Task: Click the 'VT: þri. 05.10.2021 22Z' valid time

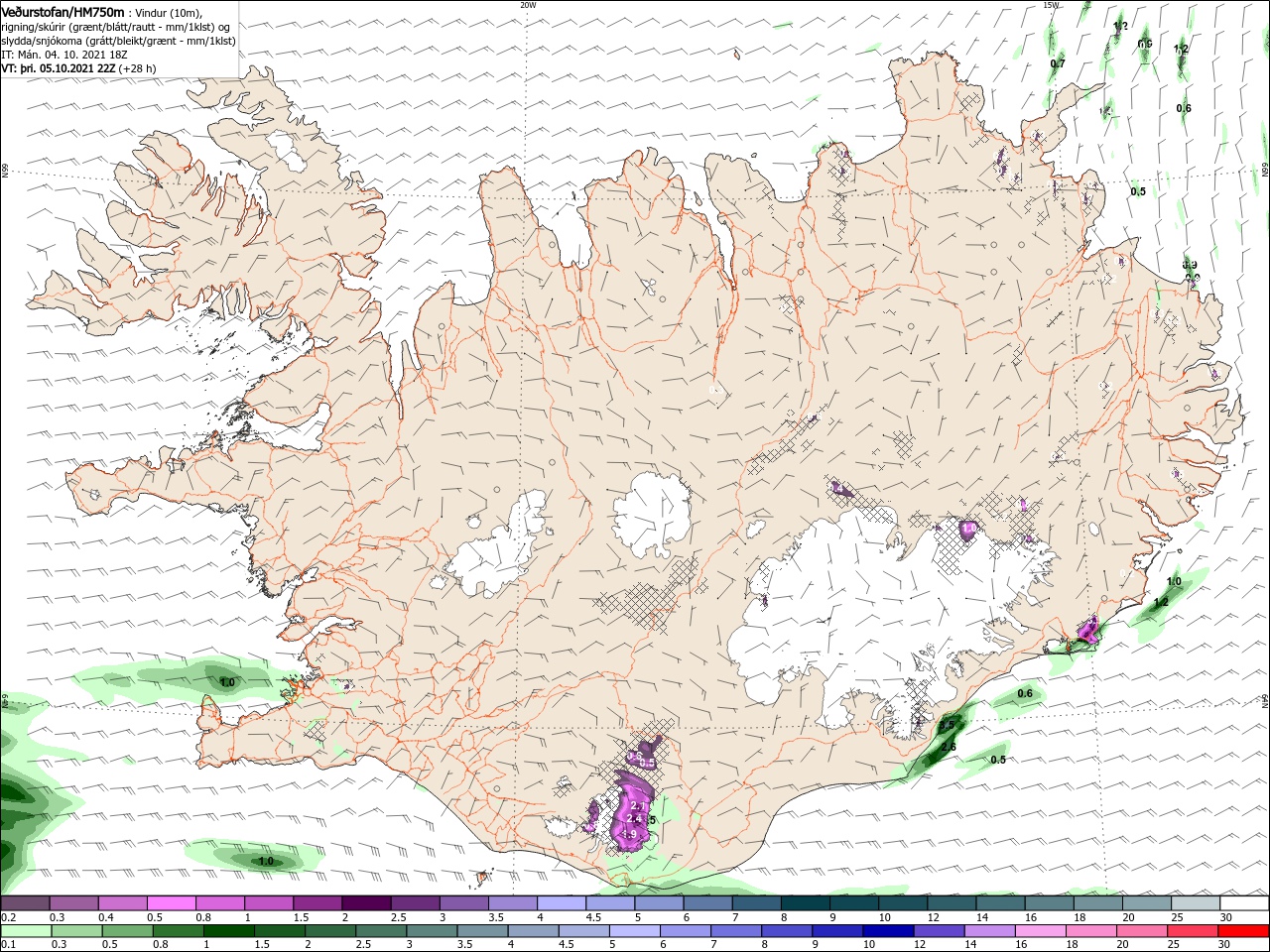Action: (x=58, y=68)
